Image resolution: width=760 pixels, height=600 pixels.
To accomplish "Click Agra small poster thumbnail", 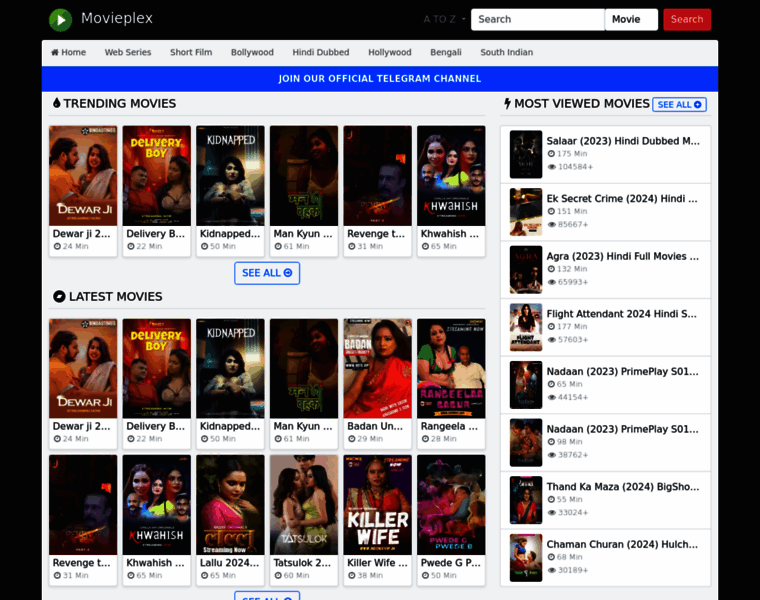I will tap(526, 269).
